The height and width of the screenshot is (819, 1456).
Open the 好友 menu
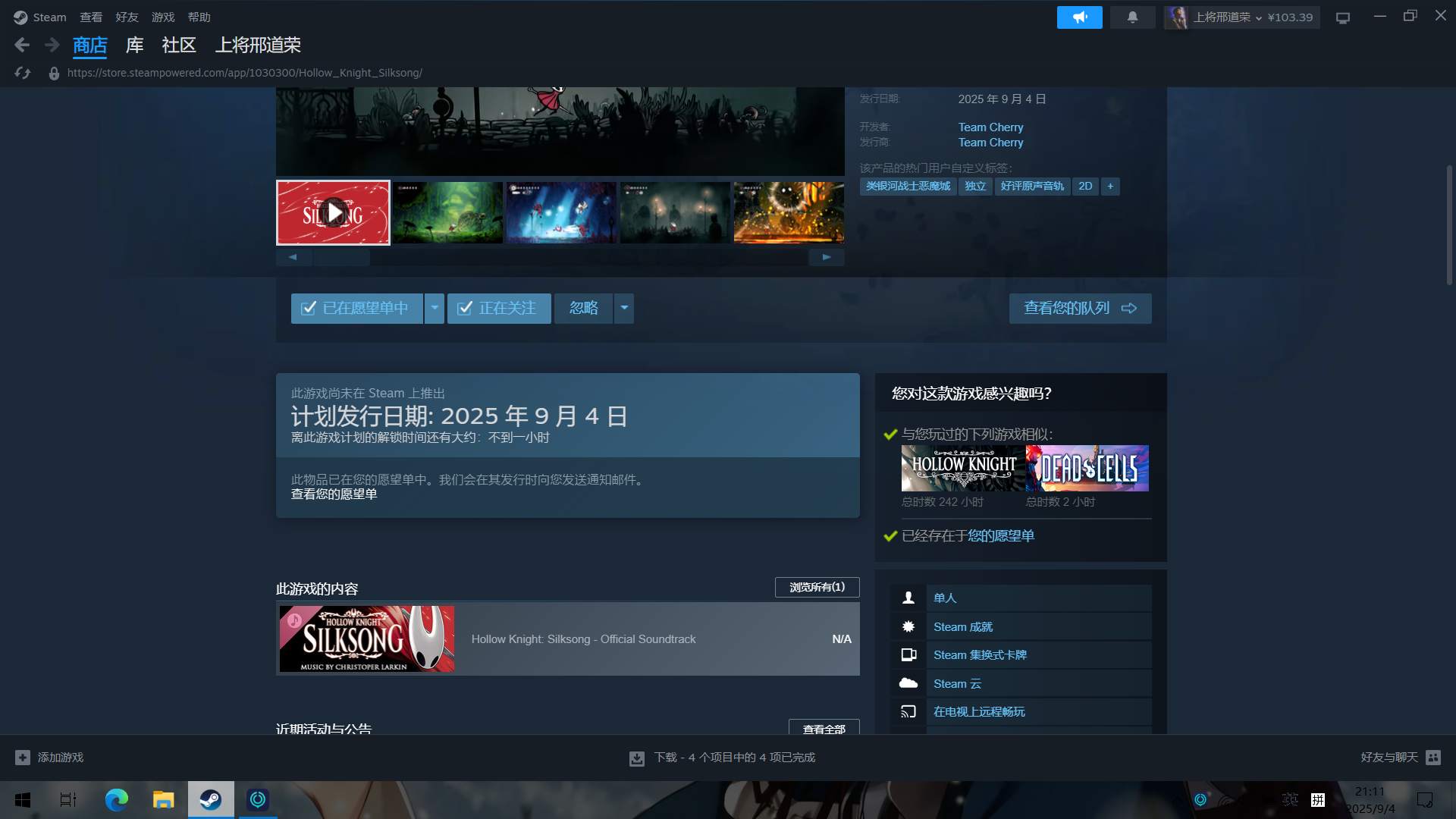127,17
